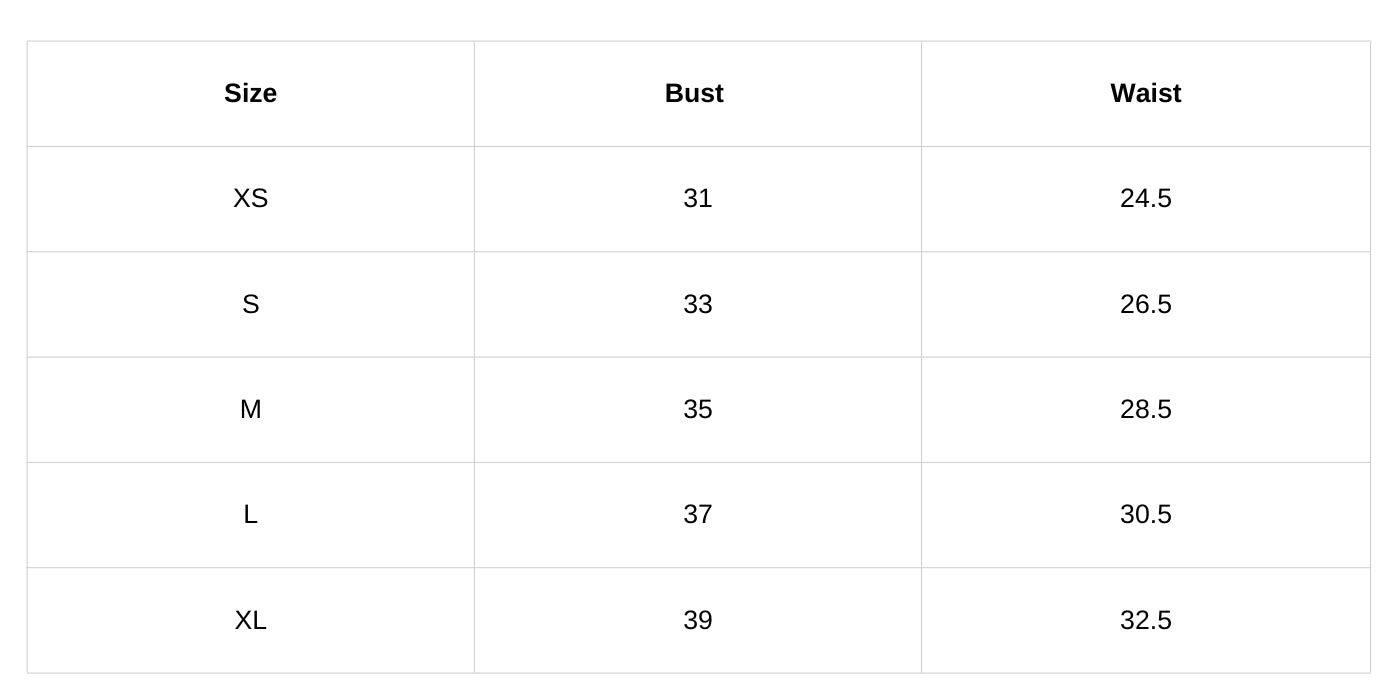Select the L size cell
The image size is (1400, 700).
point(250,514)
